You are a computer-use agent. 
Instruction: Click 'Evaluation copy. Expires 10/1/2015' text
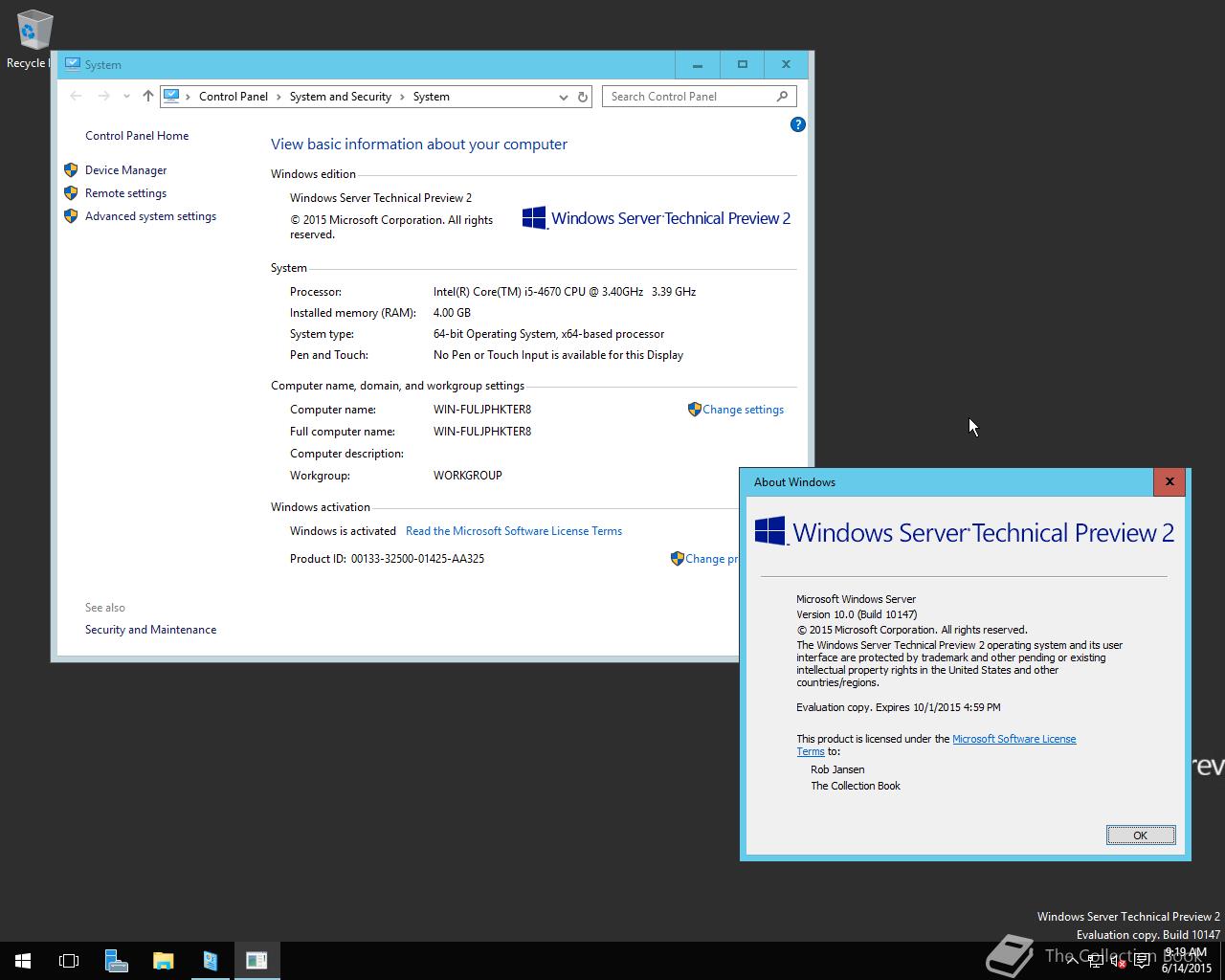[899, 707]
